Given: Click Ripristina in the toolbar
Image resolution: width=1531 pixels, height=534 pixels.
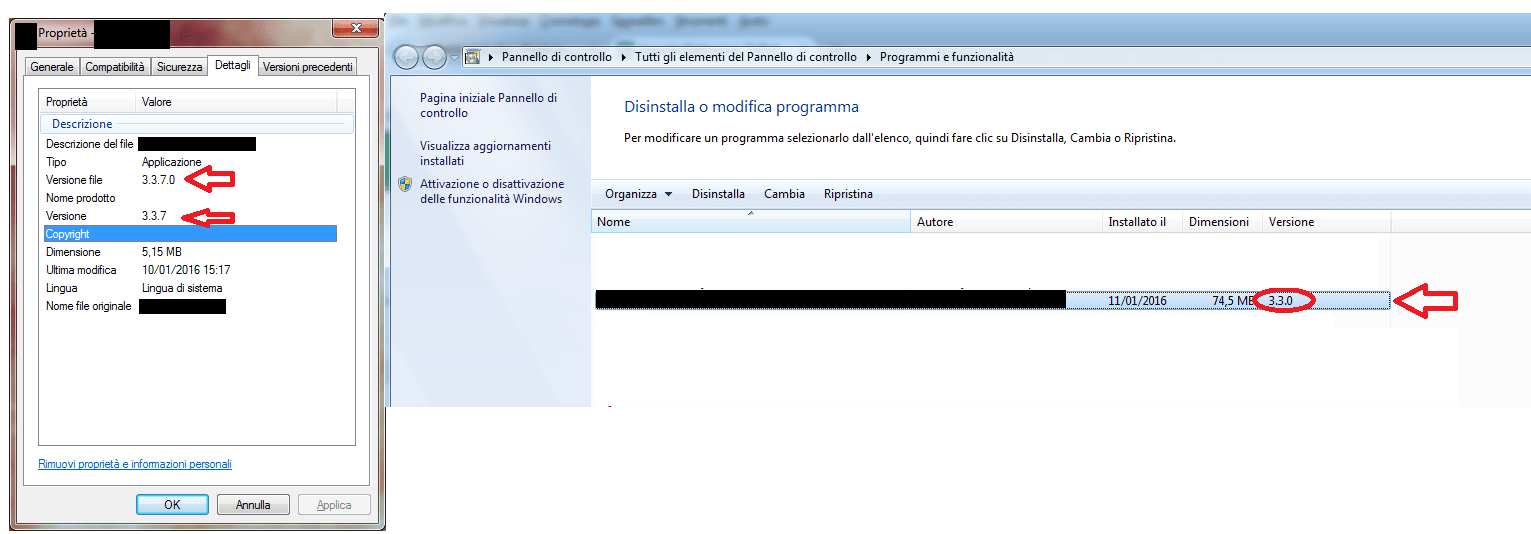Looking at the screenshot, I should click(x=848, y=194).
